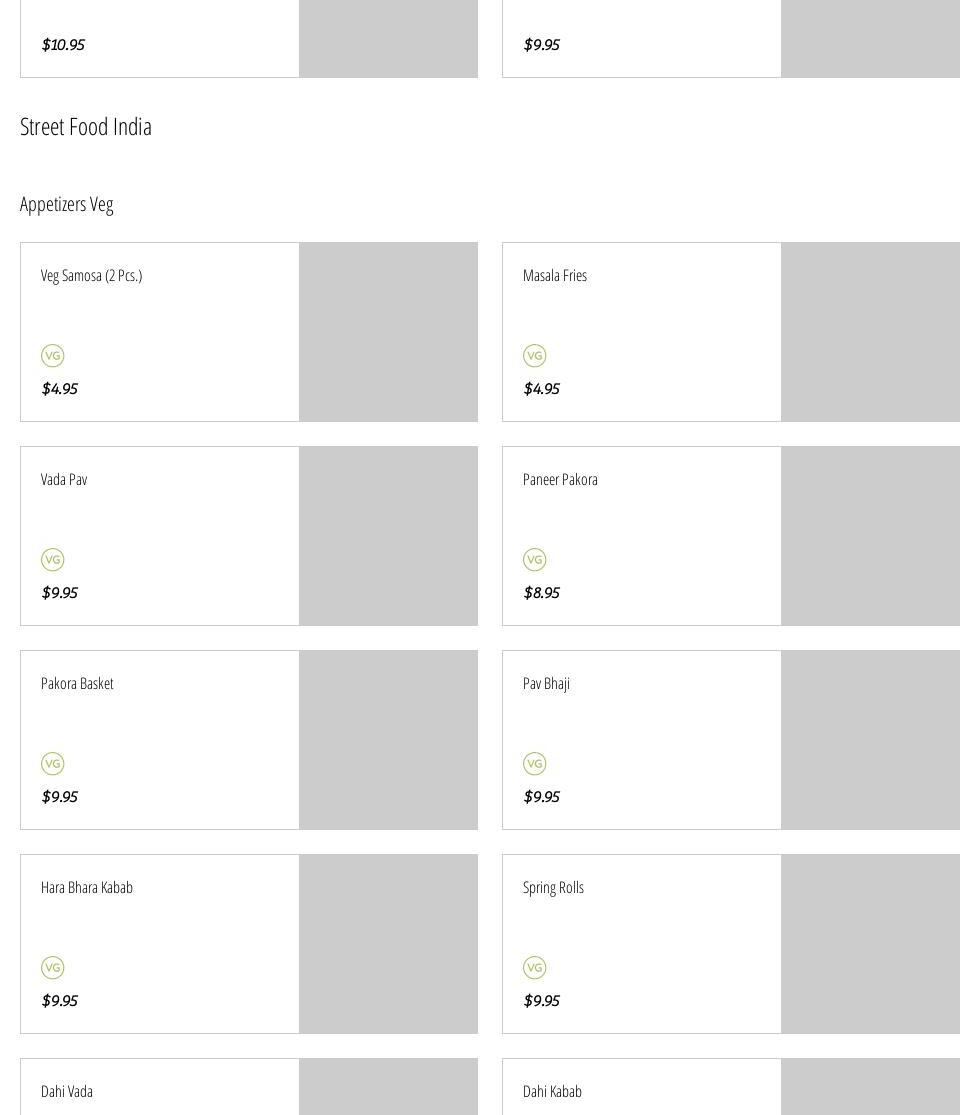Click the Street Food India heading
Screen dimensions: 965x1115
pyautogui.click(x=86, y=126)
